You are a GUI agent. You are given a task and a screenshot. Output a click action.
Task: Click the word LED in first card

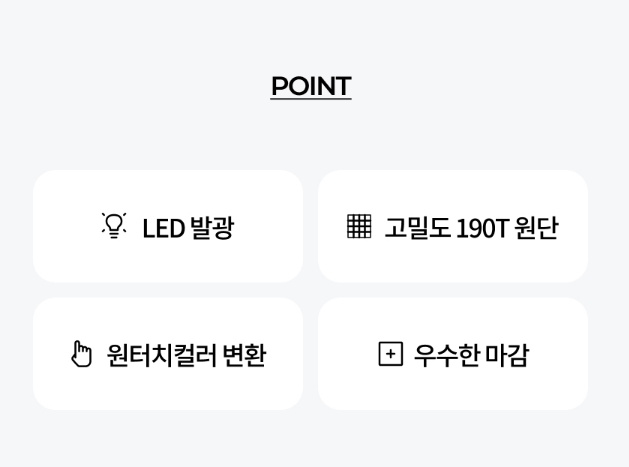163,228
